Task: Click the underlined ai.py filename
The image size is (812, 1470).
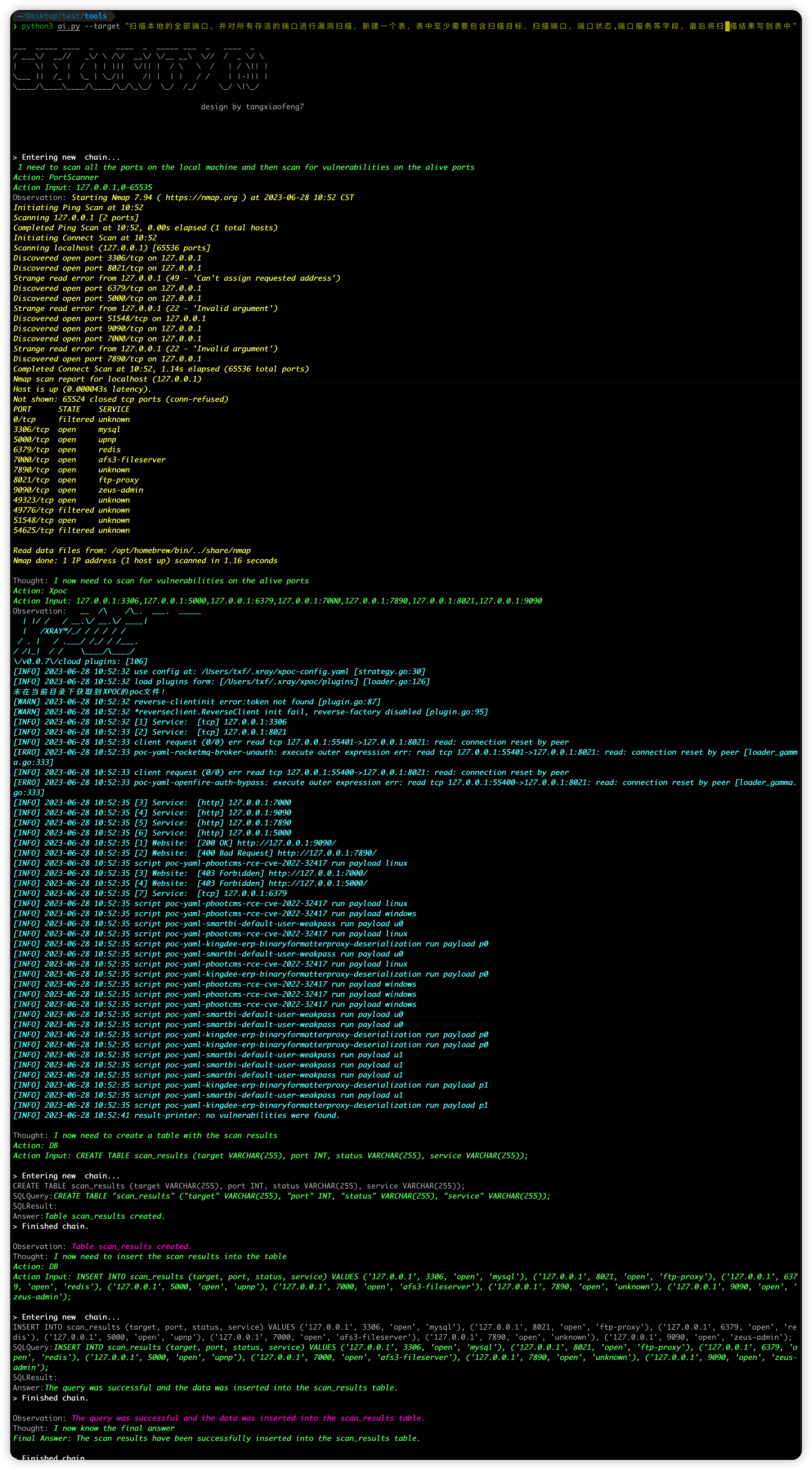Action: (x=68, y=26)
